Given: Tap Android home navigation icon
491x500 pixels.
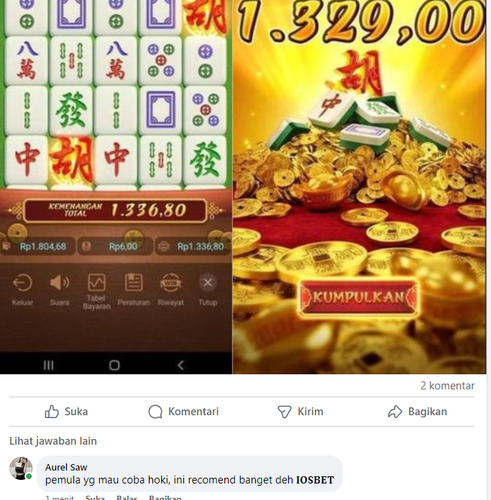Looking at the screenshot, I should (114, 365).
